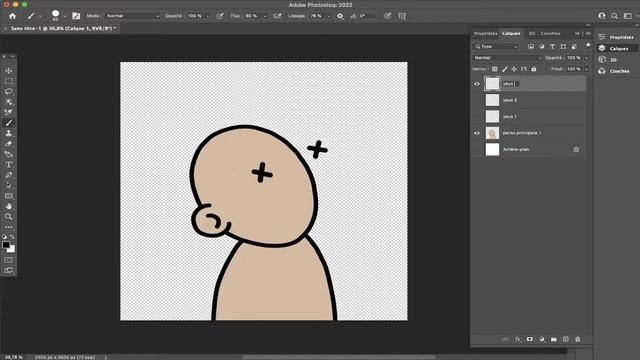The image size is (640, 360).
Task: Select the Sans titre-1 document tab
Action: (x=63, y=29)
